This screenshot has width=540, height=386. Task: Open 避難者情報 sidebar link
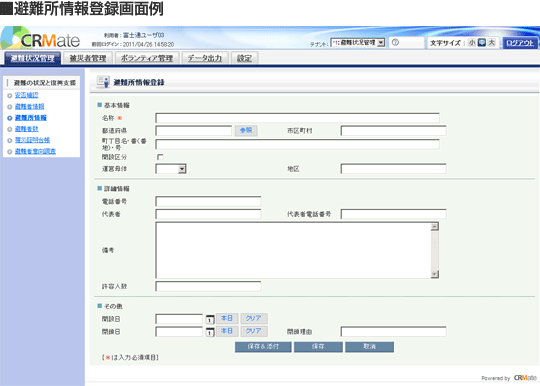30,106
